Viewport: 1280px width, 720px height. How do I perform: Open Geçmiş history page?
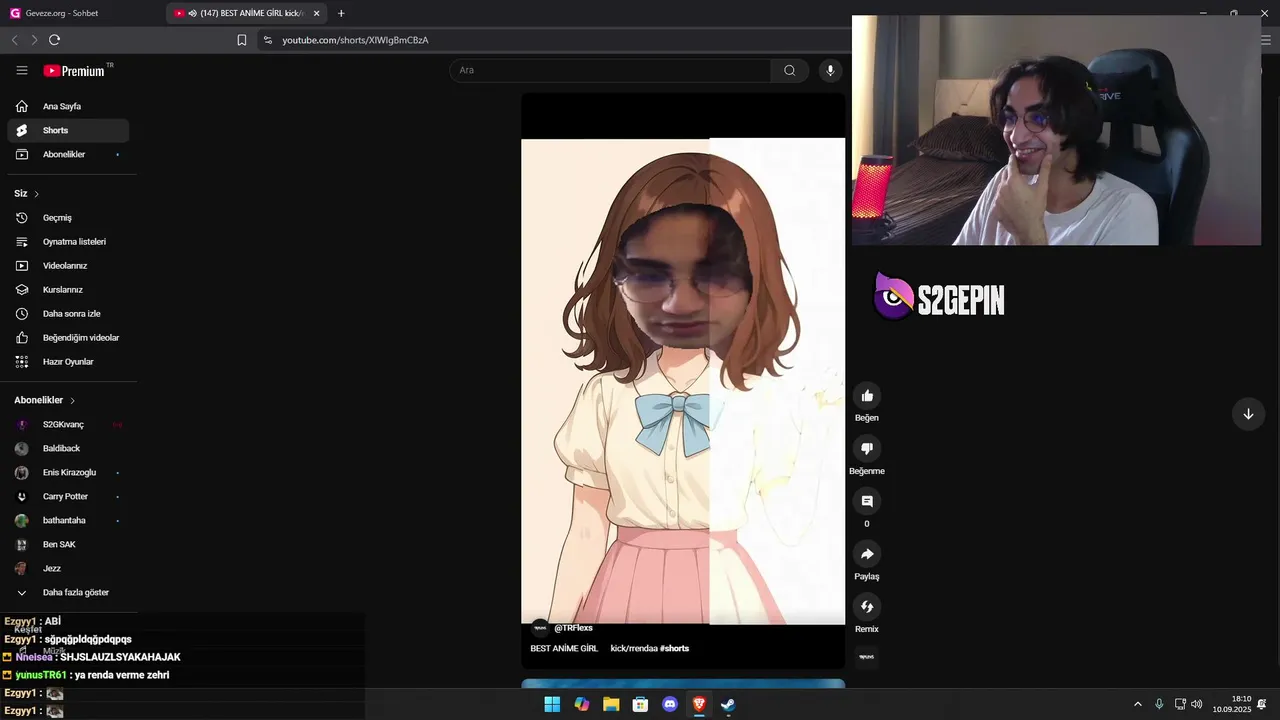(x=68, y=218)
